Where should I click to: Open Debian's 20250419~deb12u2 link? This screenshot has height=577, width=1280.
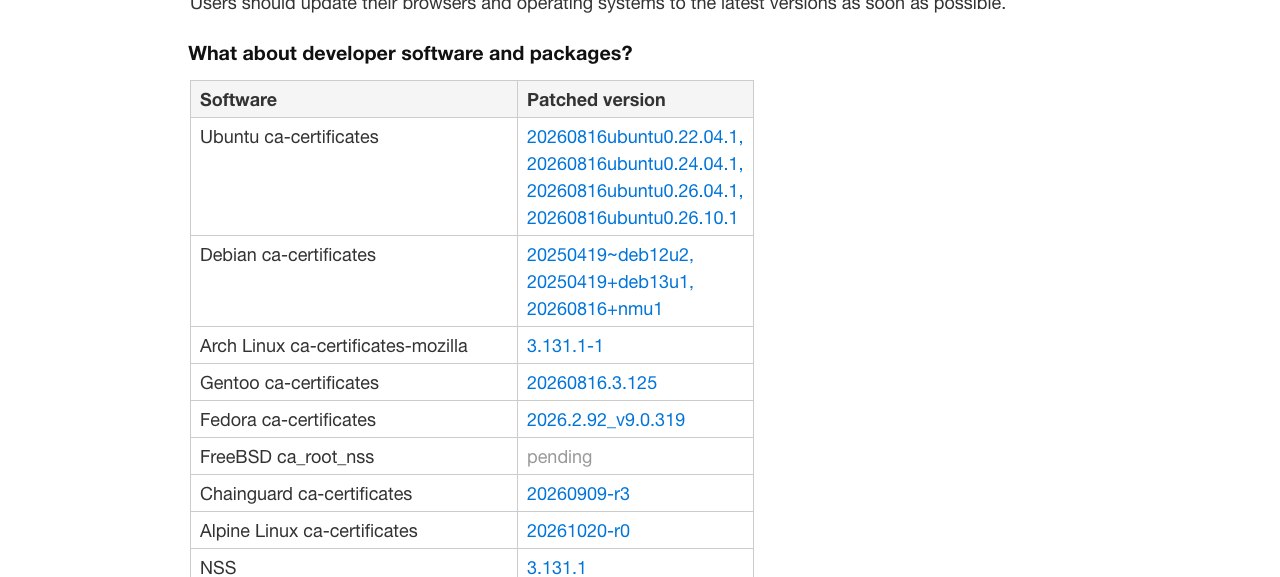point(610,255)
